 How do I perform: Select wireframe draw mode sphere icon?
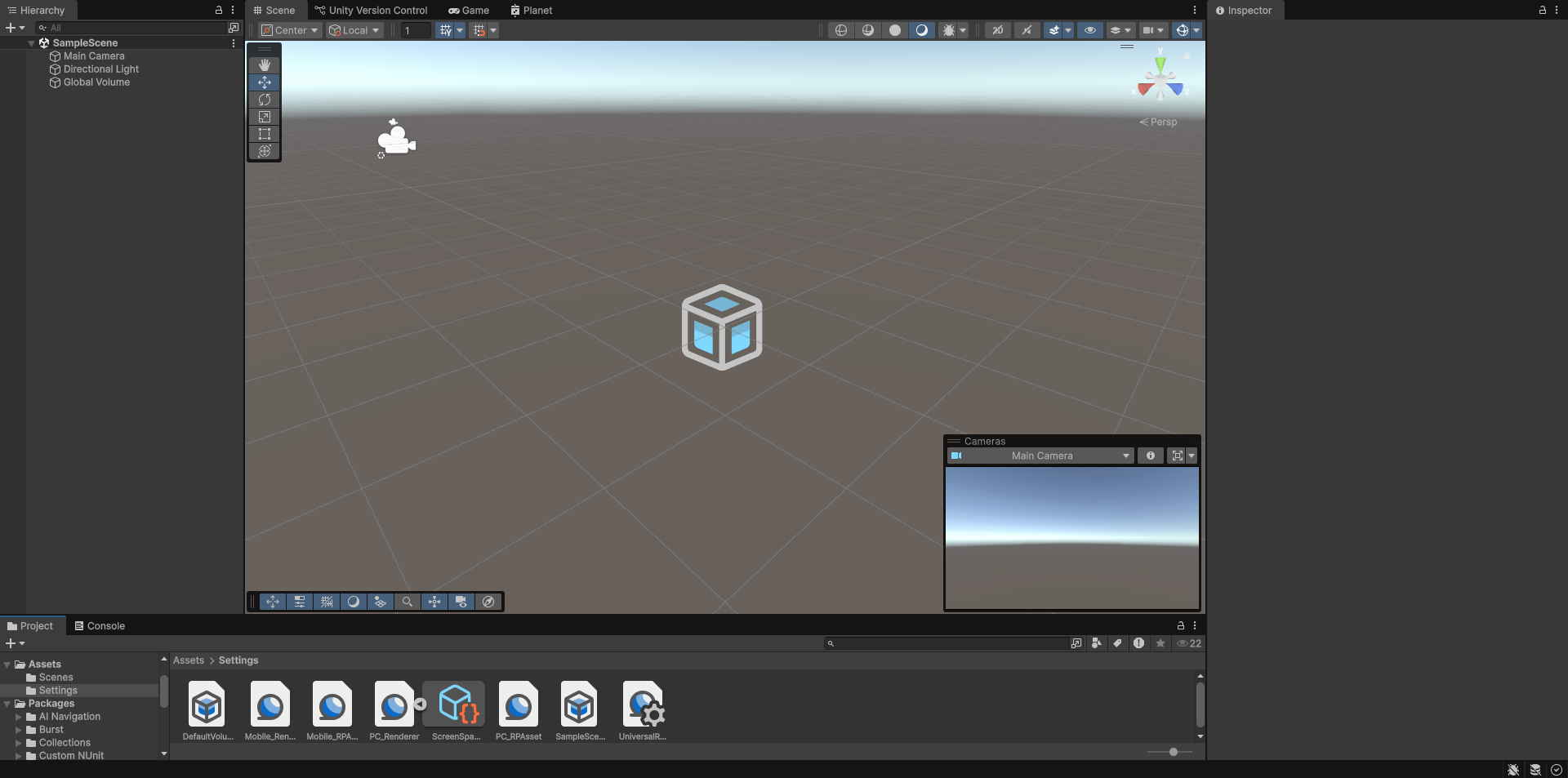[x=841, y=30]
